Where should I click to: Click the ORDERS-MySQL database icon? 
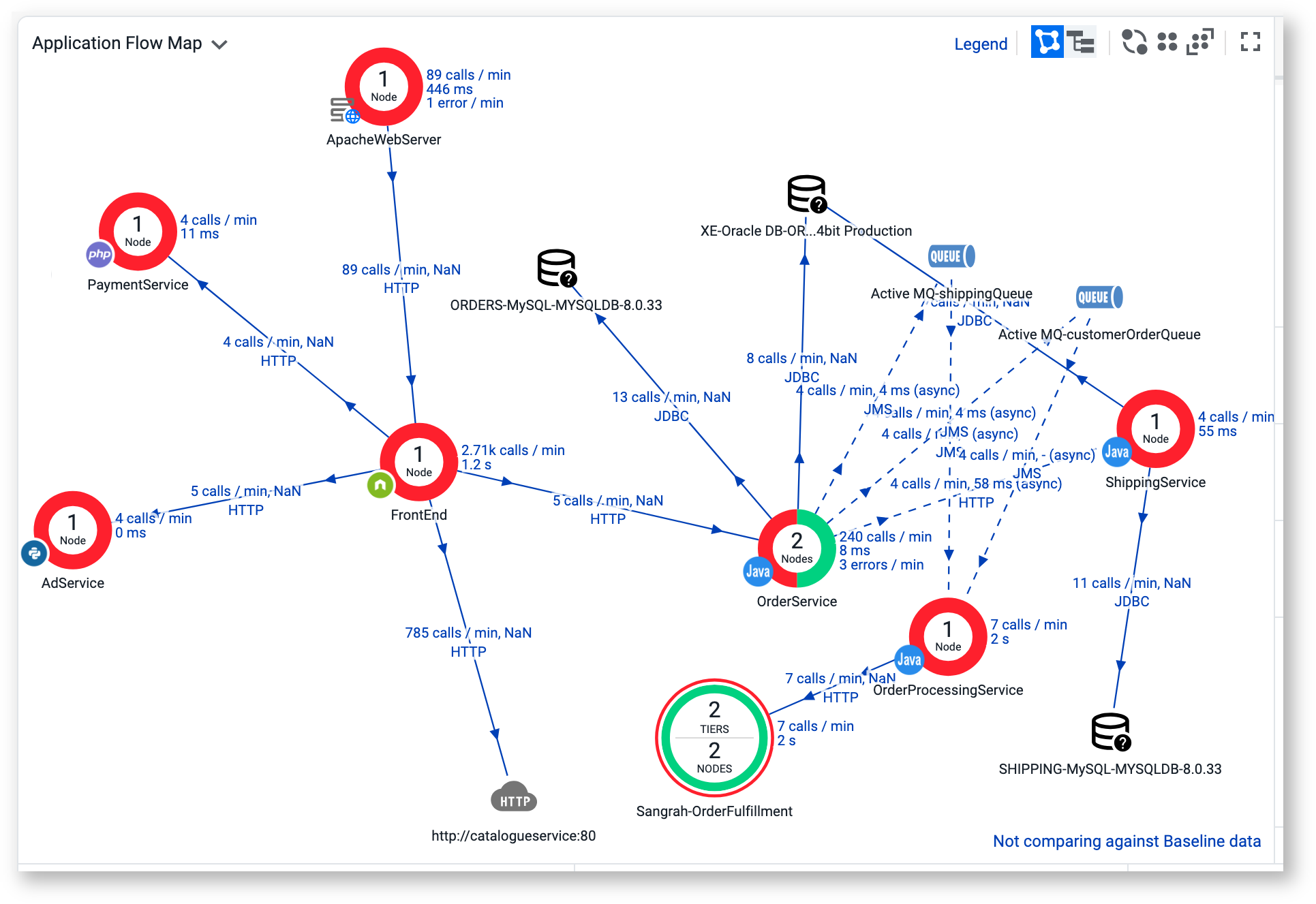pos(557,268)
